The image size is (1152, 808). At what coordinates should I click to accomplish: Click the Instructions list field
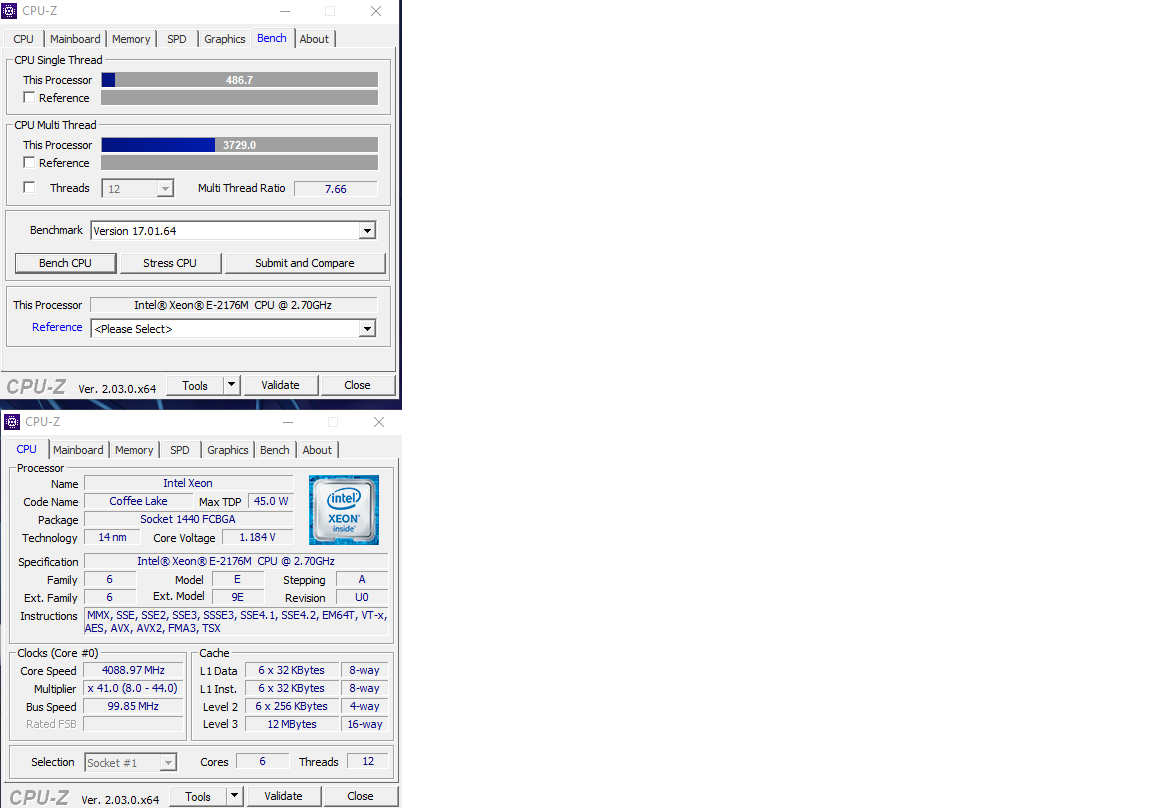click(236, 621)
